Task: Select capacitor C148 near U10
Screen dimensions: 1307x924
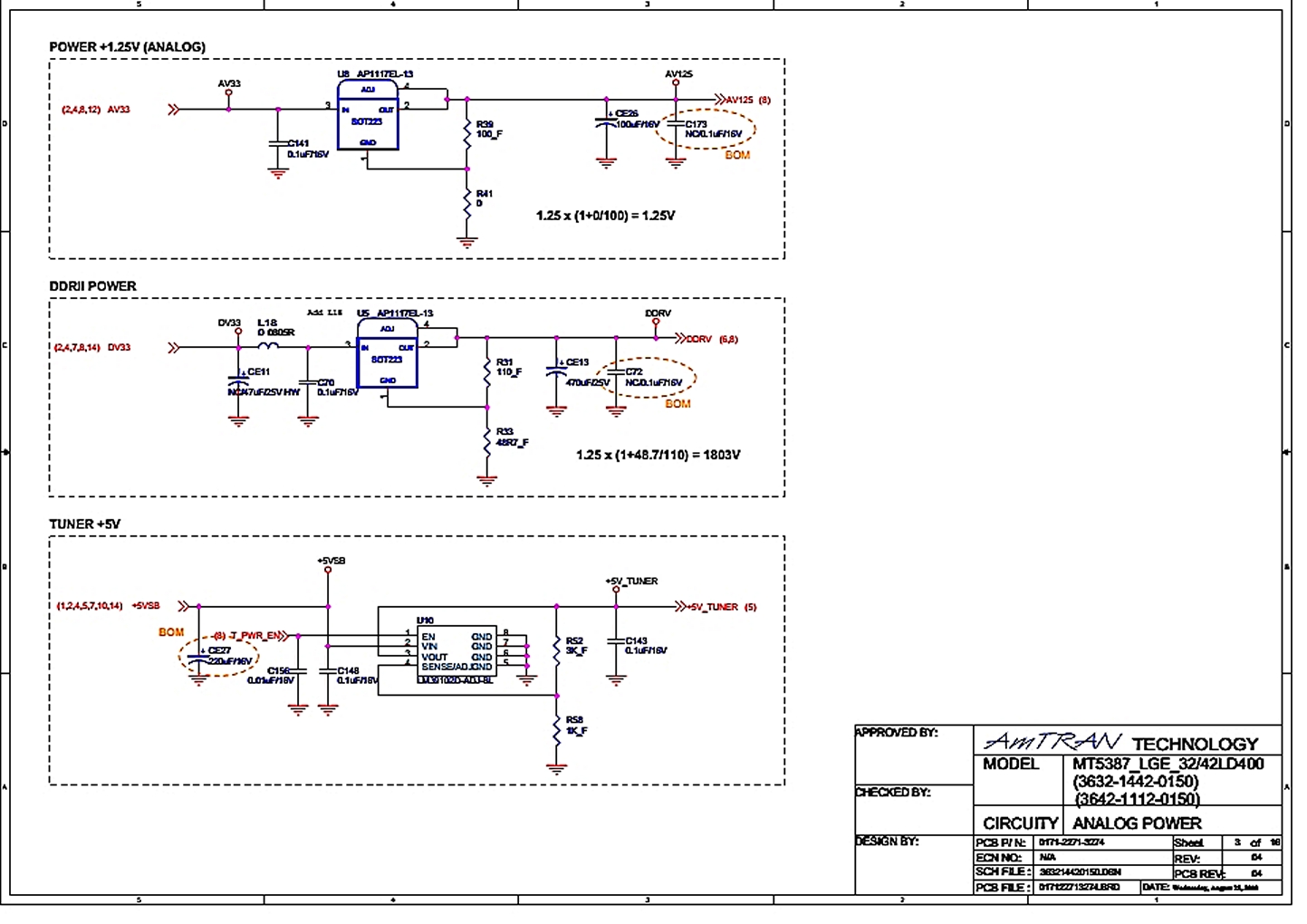Action: pos(328,671)
